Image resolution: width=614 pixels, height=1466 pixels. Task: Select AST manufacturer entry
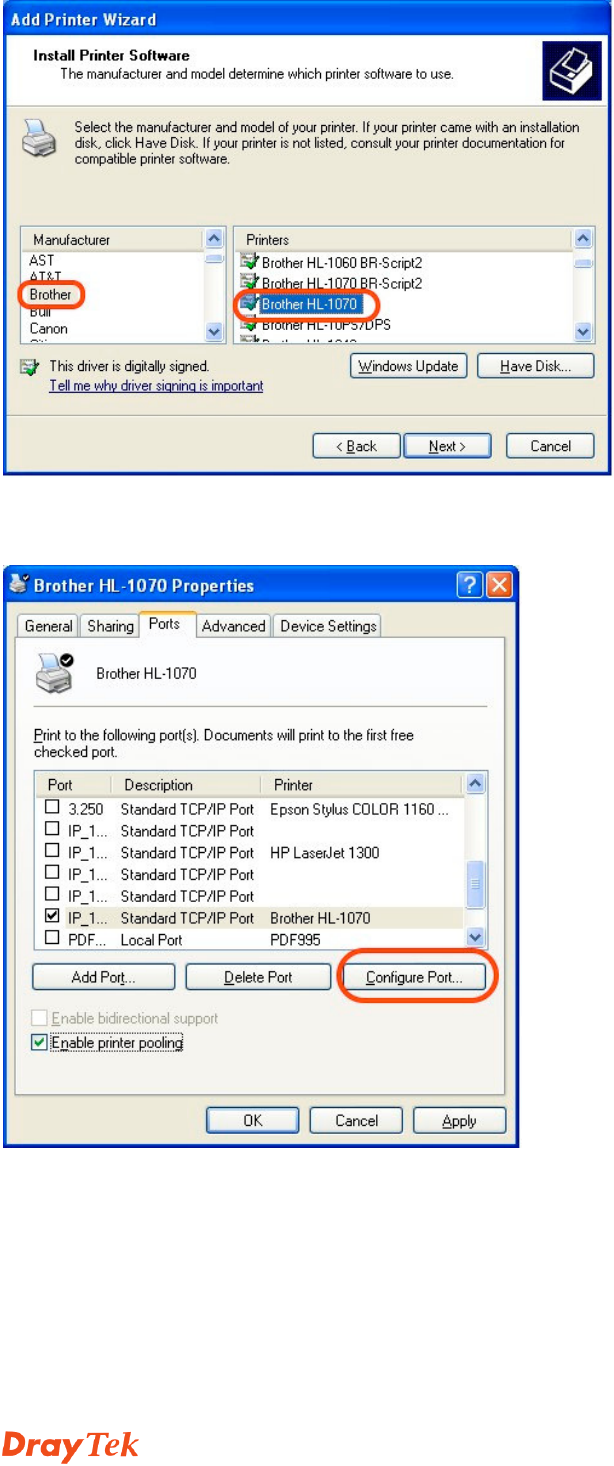coord(42,260)
